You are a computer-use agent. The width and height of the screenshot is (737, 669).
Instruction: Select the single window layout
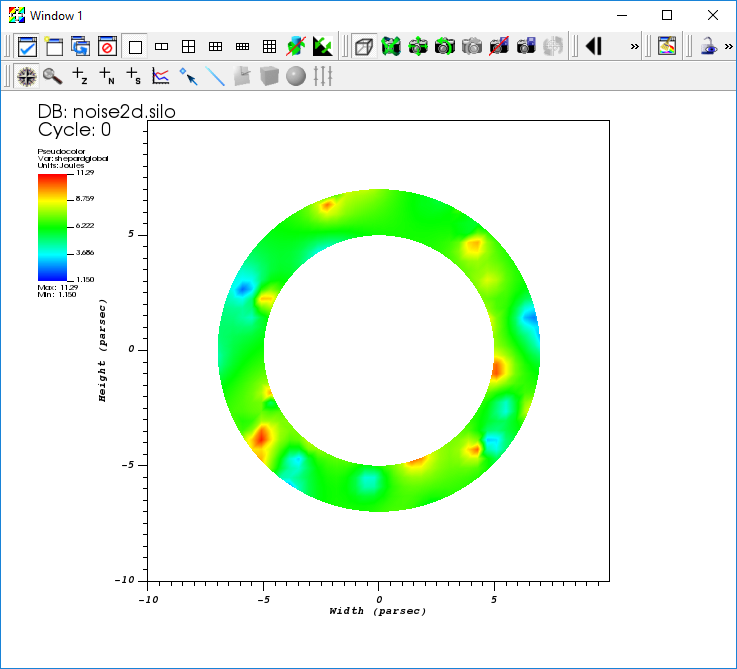(135, 47)
